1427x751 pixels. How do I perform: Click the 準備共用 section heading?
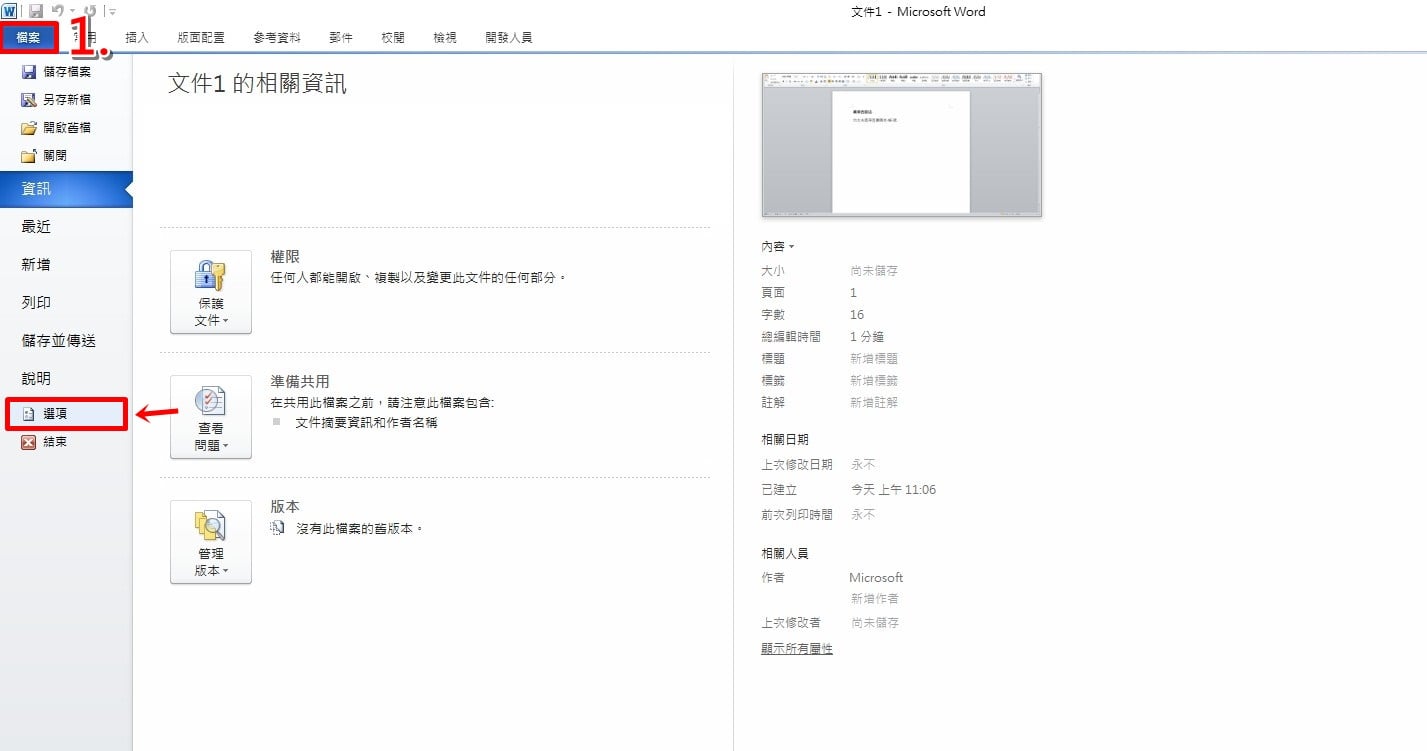click(300, 382)
